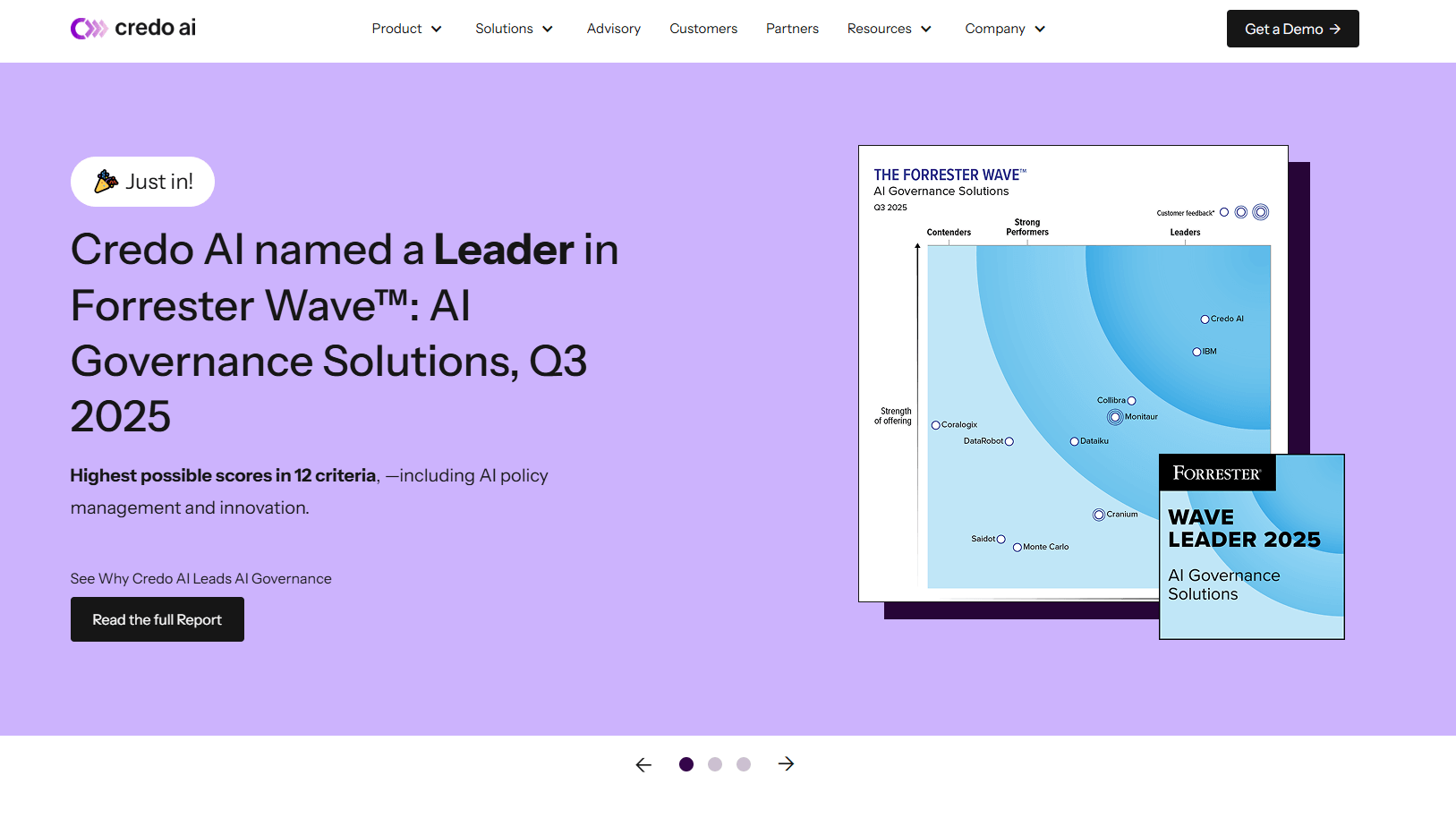The height and width of the screenshot is (818, 1456).
Task: Select the second carousel dot
Action: 715,763
